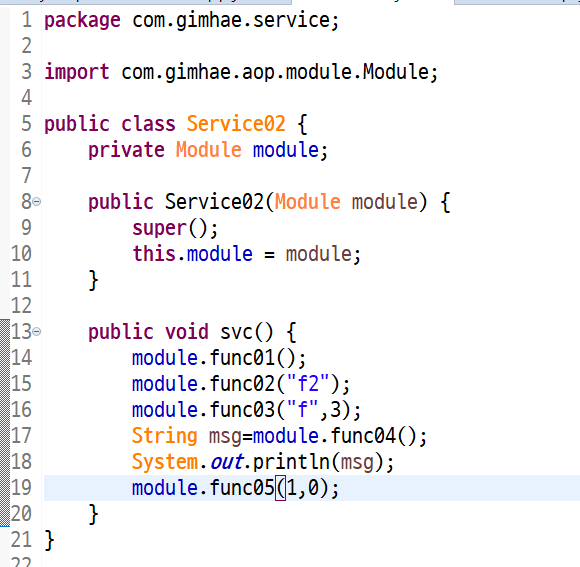The width and height of the screenshot is (580, 567).
Task: Click italic 'out' field on line 18
Action: click(x=226, y=462)
